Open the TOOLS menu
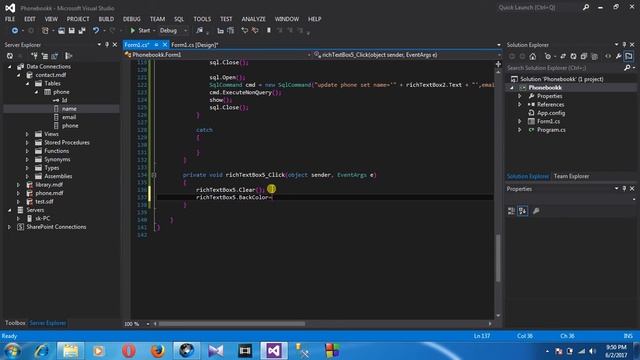The width and height of the screenshot is (640, 360). 202,19
